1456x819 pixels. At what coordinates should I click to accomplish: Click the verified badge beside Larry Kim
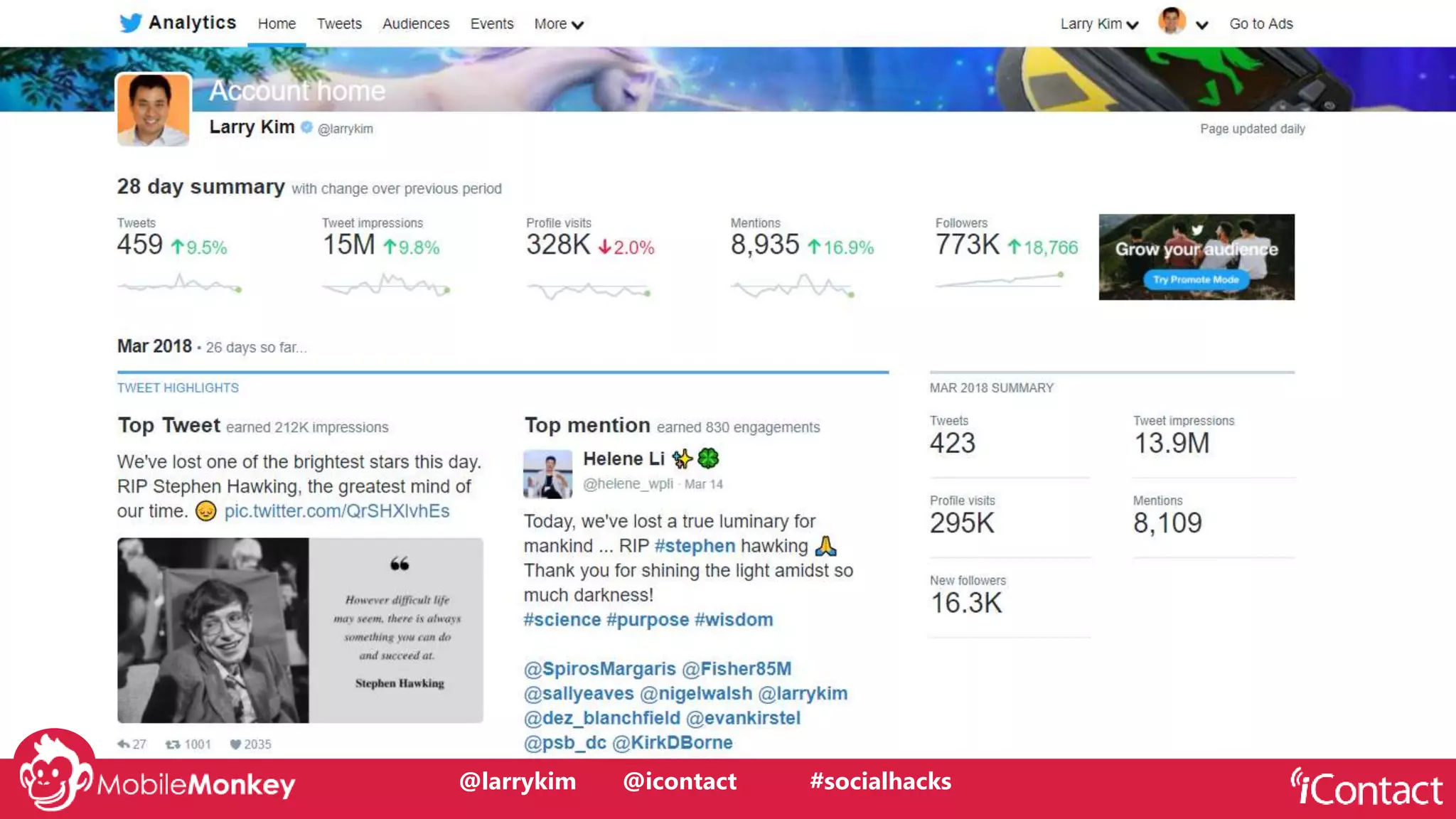coord(306,127)
